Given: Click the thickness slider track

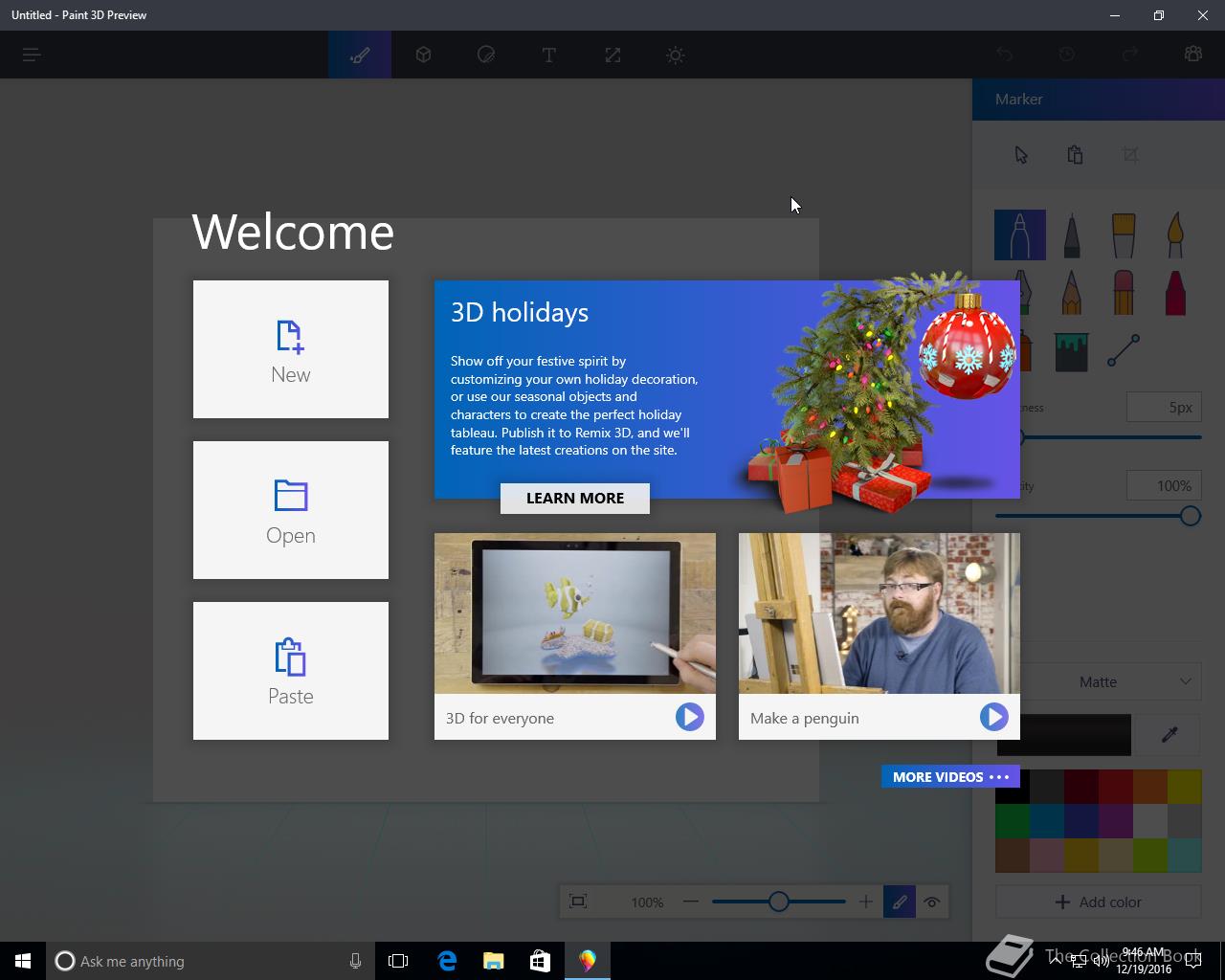Looking at the screenshot, I should [x=1111, y=437].
